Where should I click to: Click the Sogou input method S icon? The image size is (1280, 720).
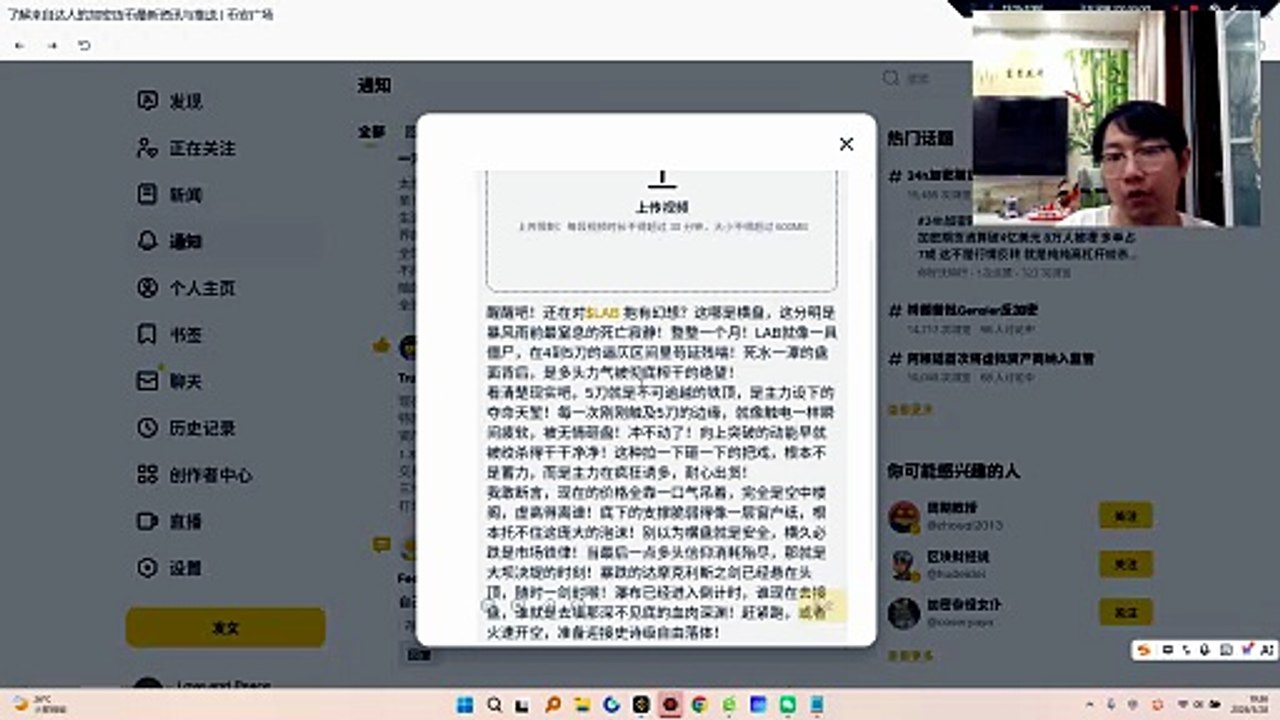1146,650
